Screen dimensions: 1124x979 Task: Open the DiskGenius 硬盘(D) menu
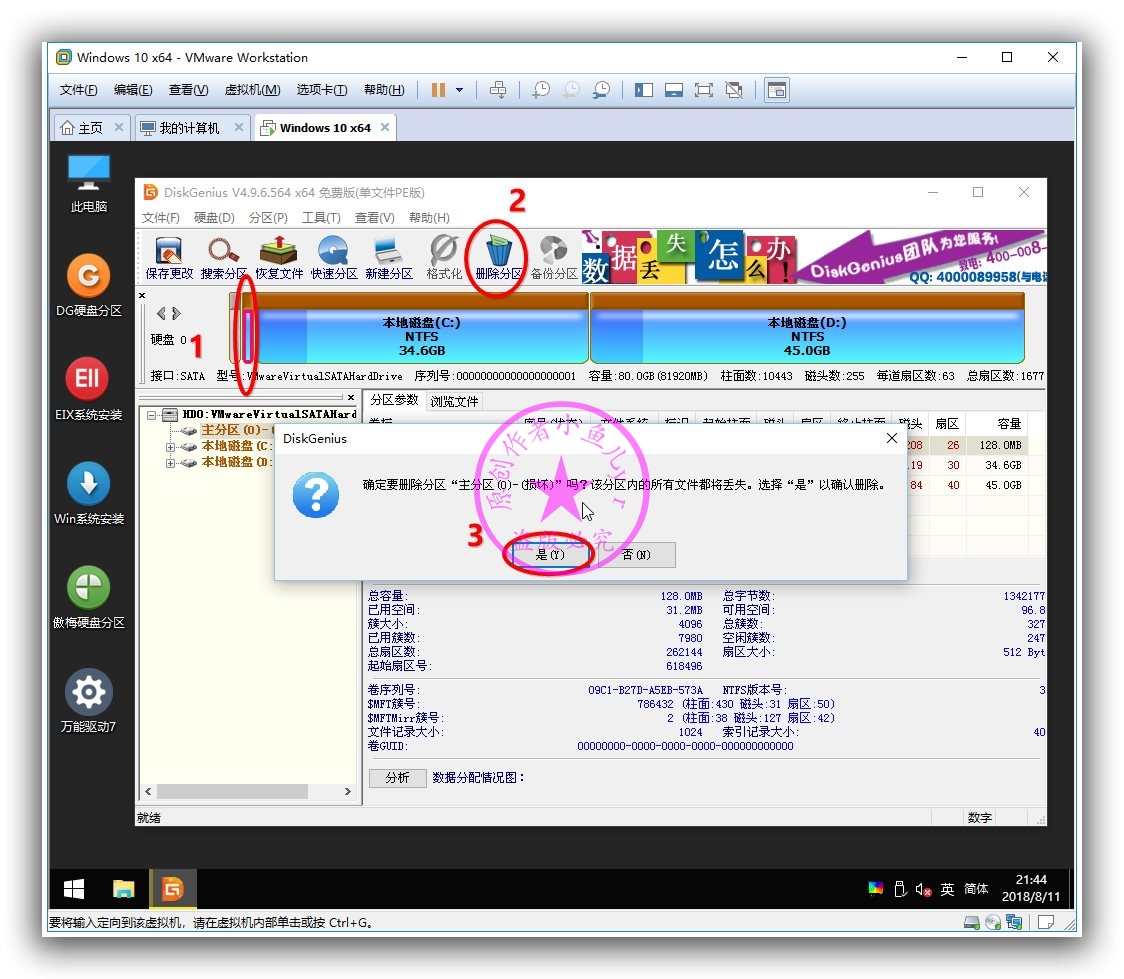coord(214,217)
